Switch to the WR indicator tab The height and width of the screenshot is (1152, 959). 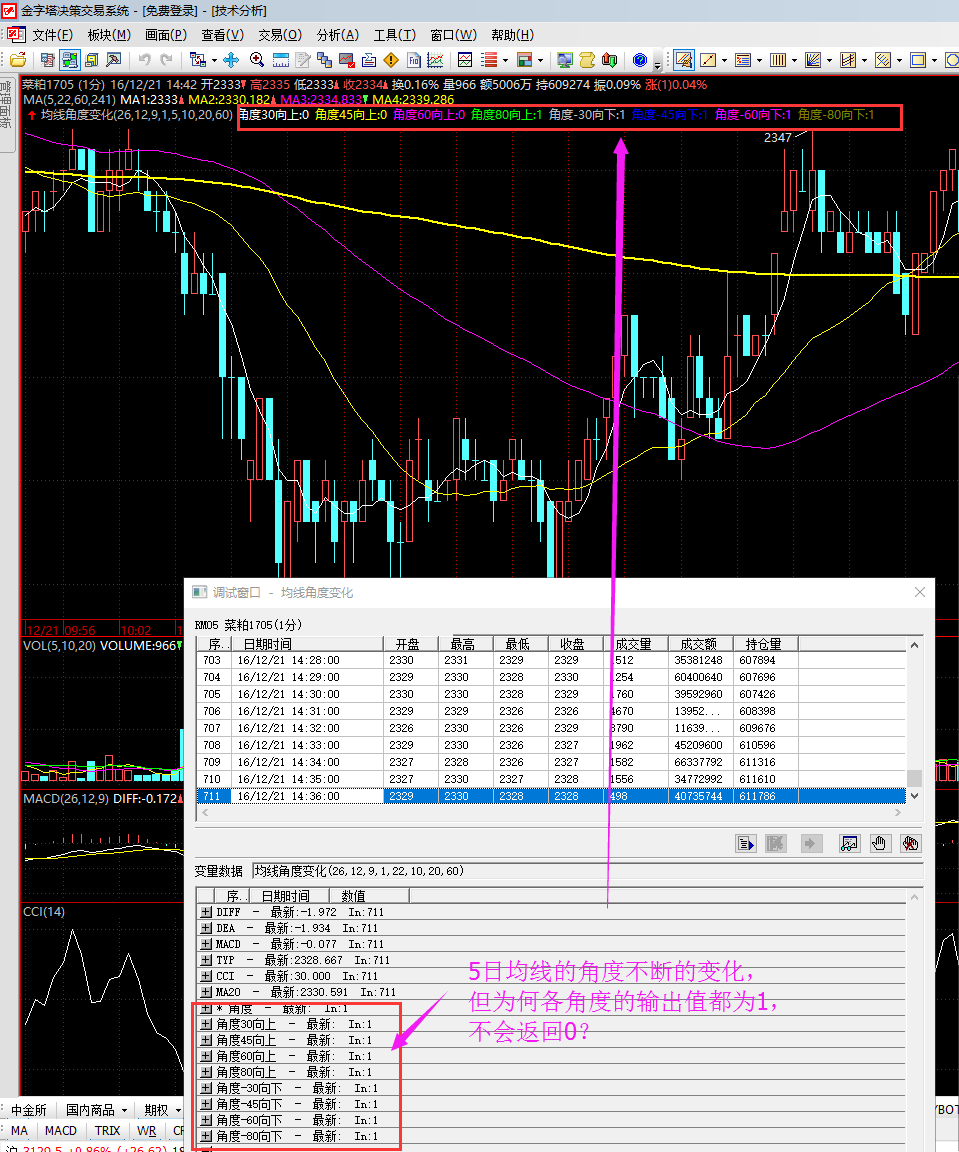[146, 1131]
